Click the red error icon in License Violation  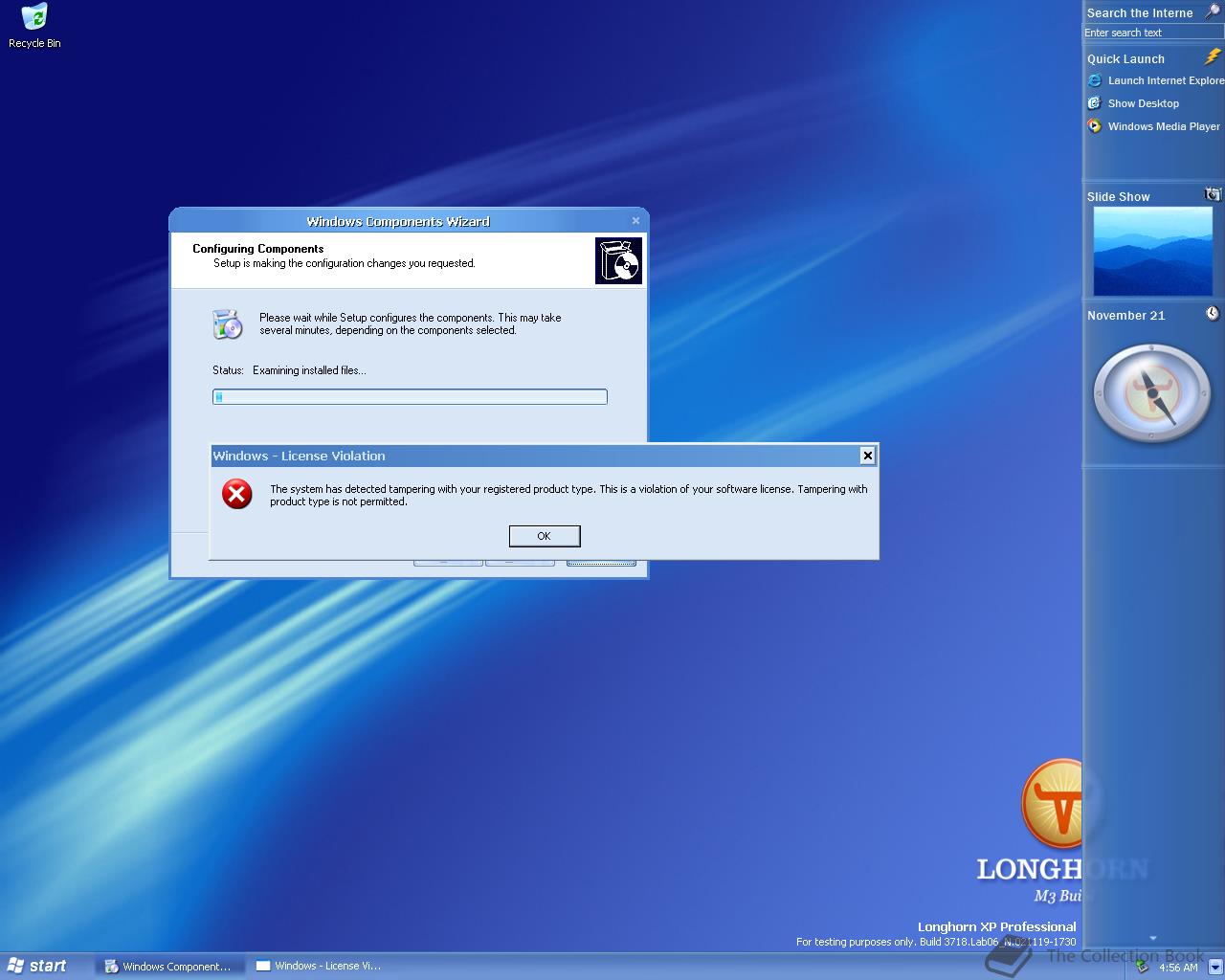[237, 494]
